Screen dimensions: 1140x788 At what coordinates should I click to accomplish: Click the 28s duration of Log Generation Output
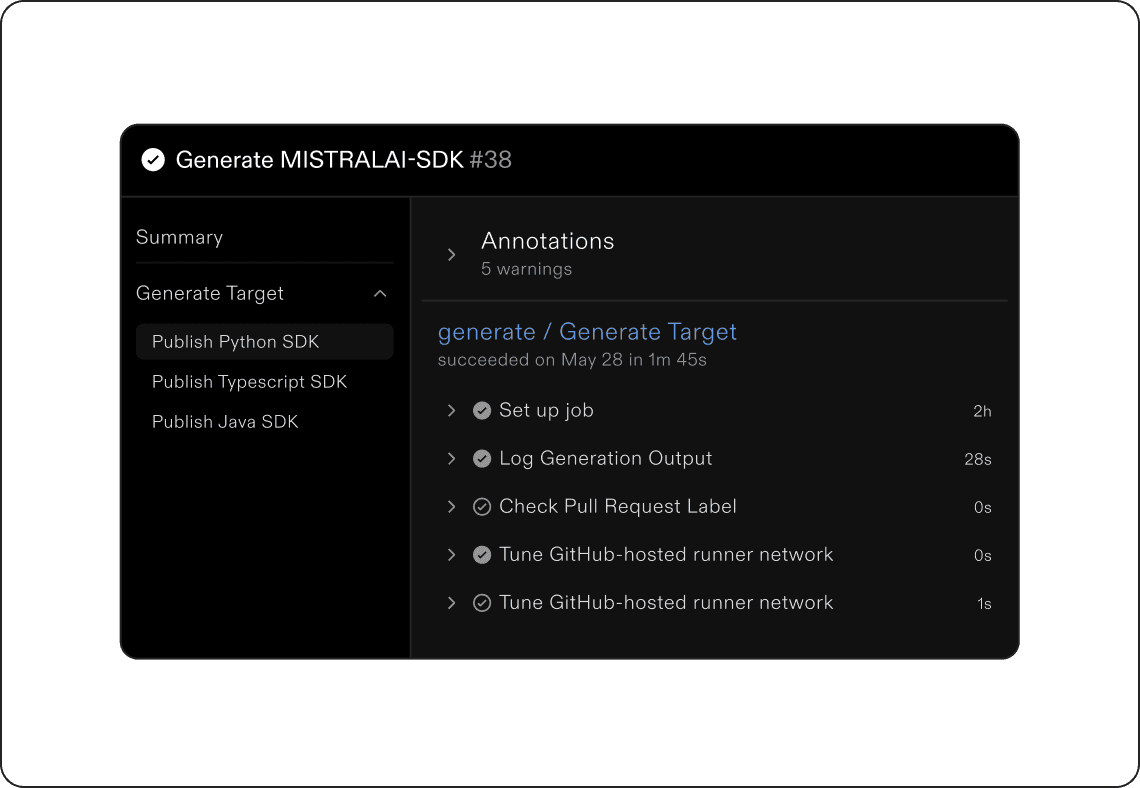(977, 460)
